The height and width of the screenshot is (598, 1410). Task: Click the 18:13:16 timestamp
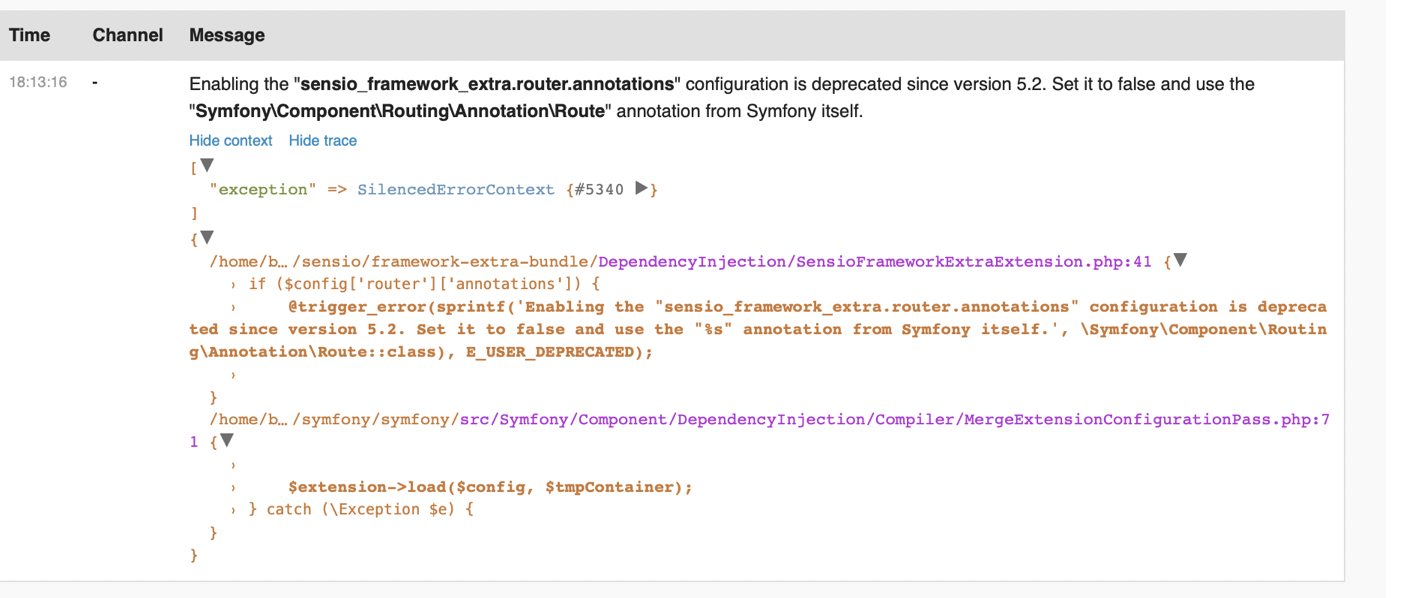(38, 82)
